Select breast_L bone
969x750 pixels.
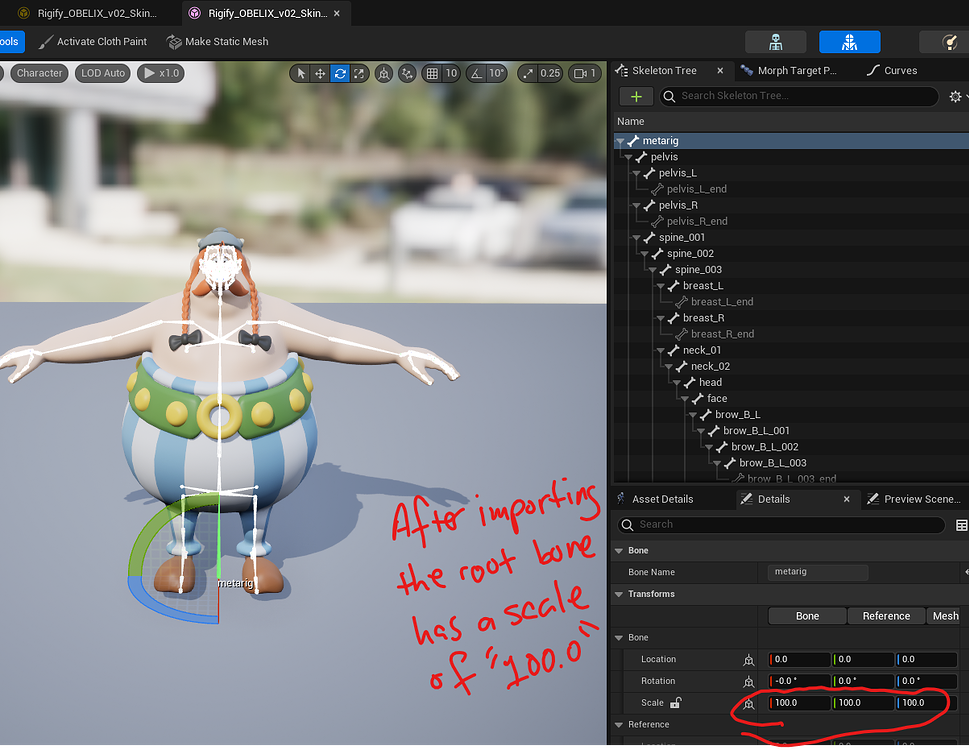[x=703, y=285]
